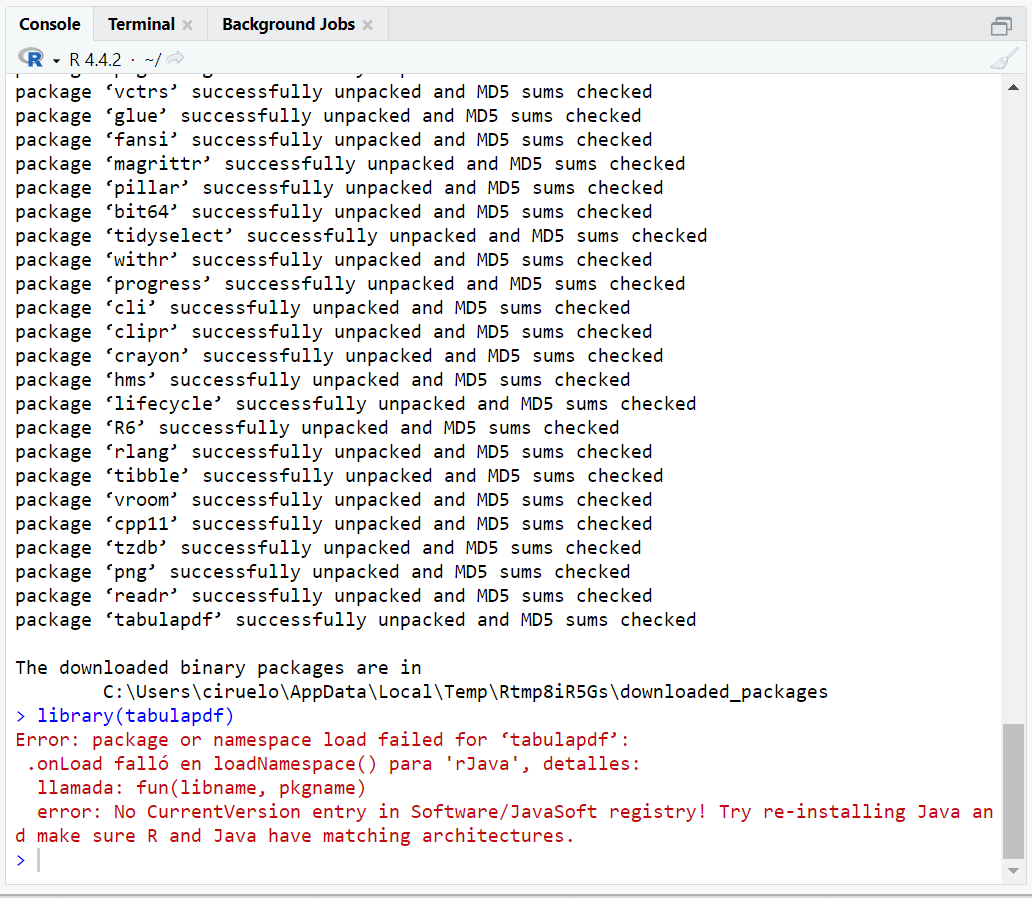Viewport: 1032px width, 898px height.
Task: Click the package 'tabulapdf' unpacked line
Action: coord(355,620)
